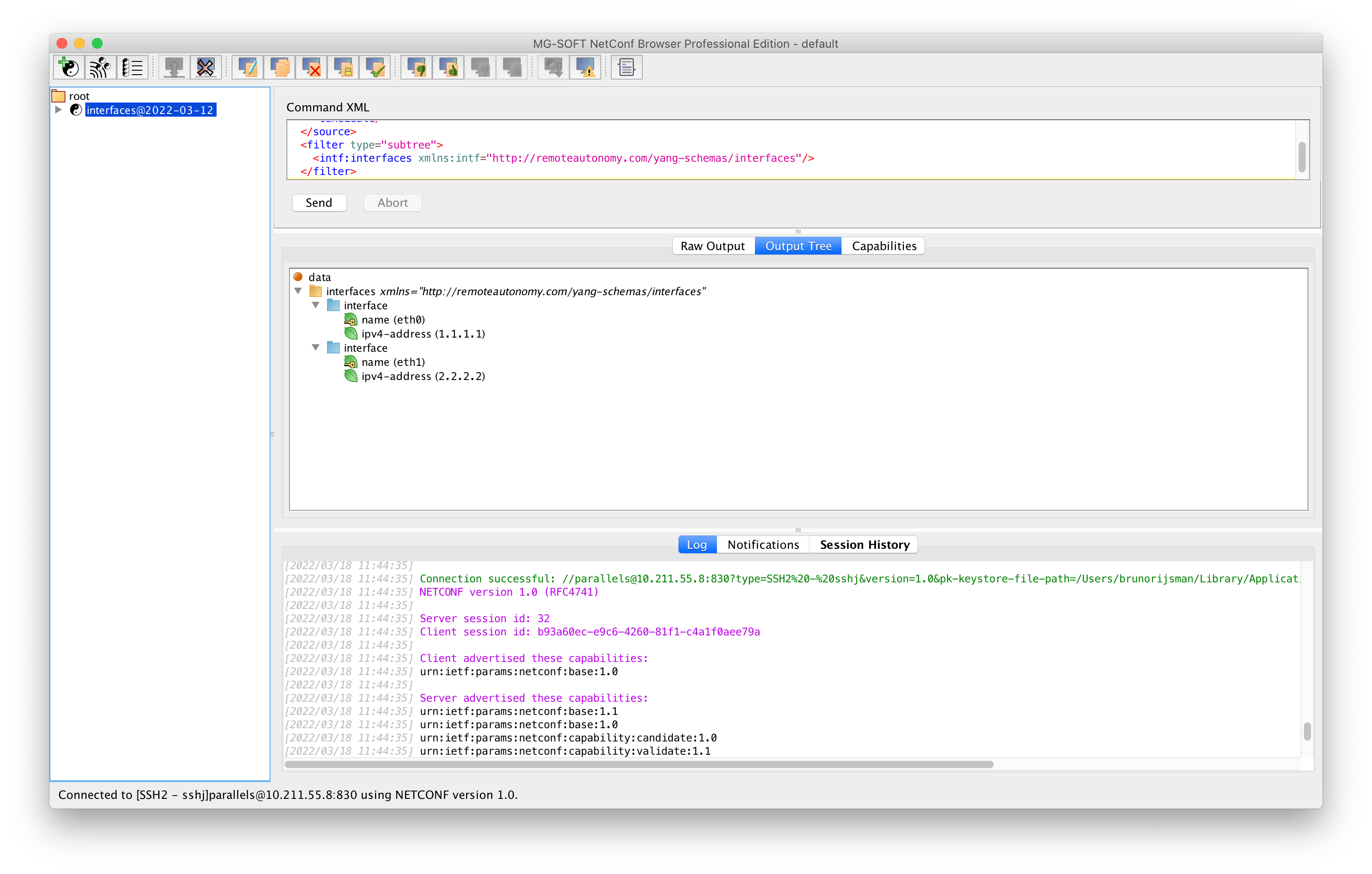Open NETCONF notifications via the warning icon
The width and height of the screenshot is (1372, 874).
585,67
